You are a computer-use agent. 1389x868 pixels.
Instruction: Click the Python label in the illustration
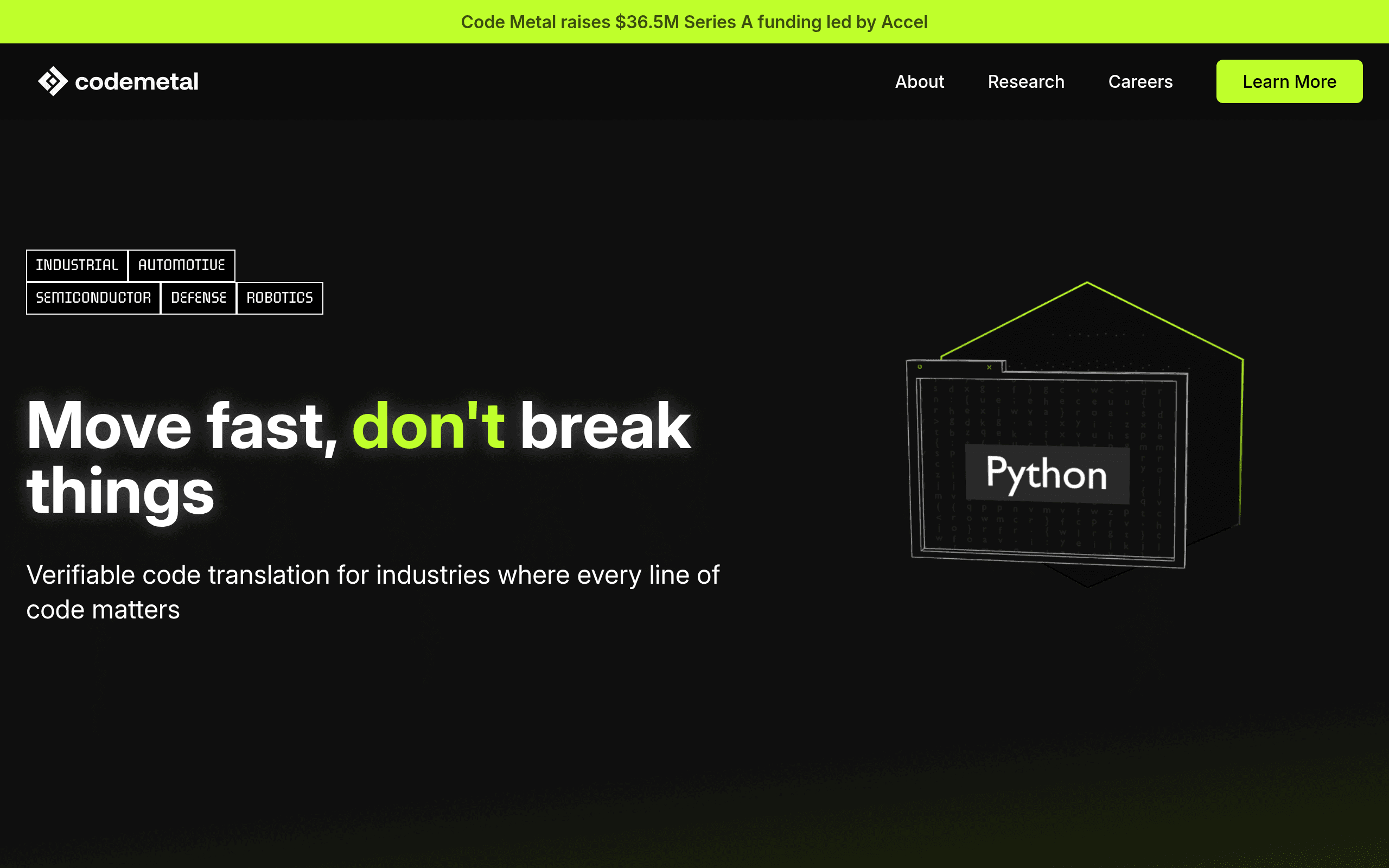pyautogui.click(x=1047, y=474)
